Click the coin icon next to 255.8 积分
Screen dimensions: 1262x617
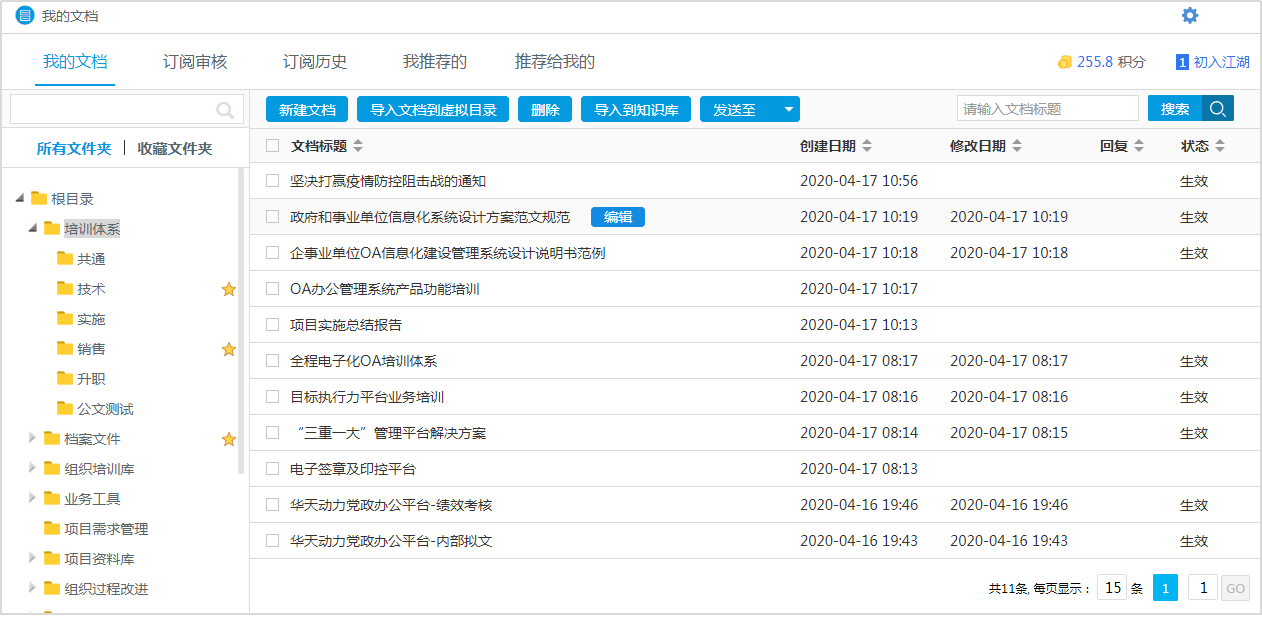pyautogui.click(x=1064, y=61)
